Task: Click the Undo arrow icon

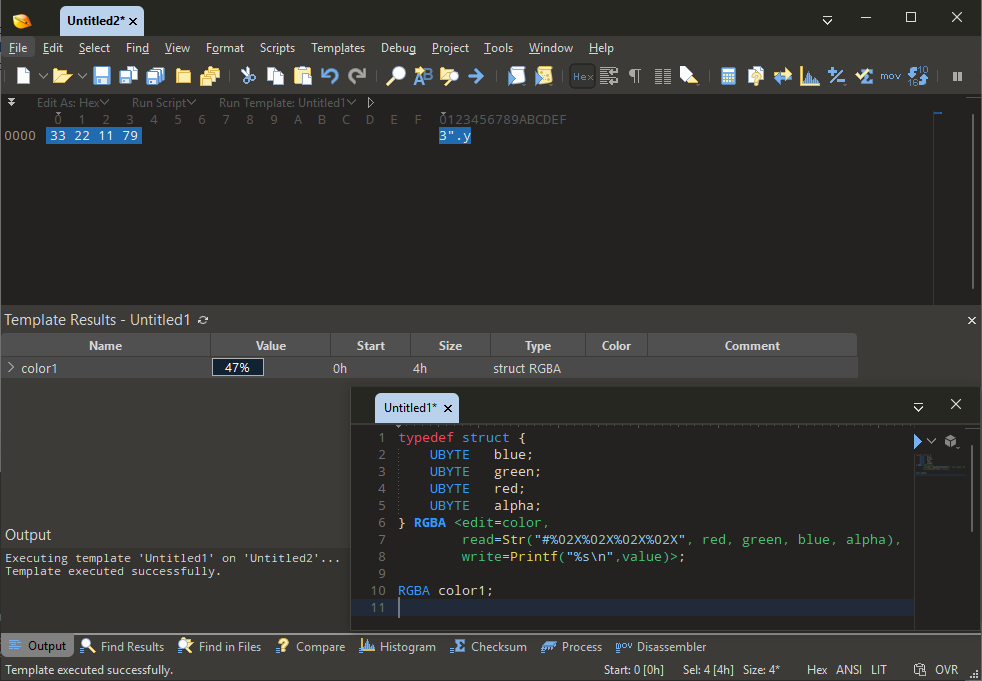Action: [330, 76]
